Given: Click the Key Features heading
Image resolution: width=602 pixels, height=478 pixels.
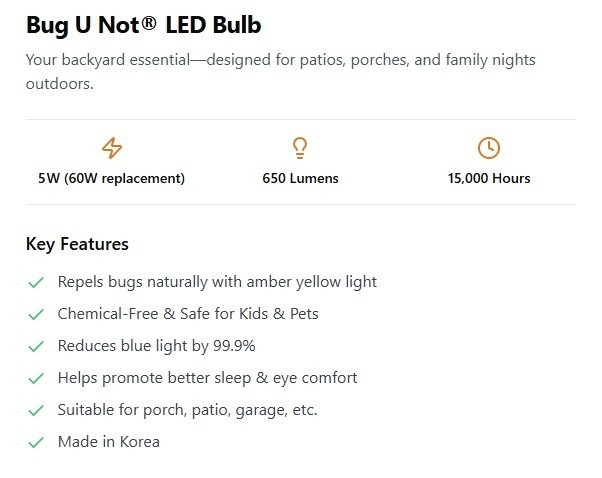Looking at the screenshot, I should click(77, 244).
